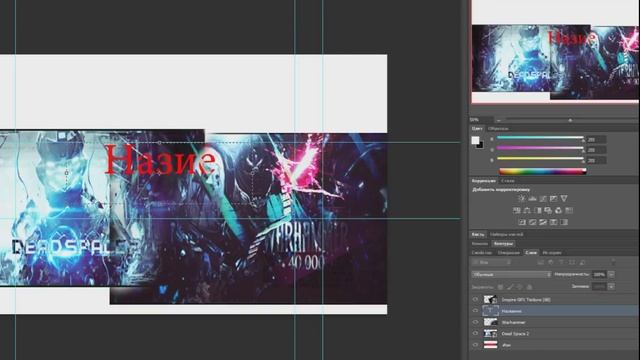Add a Channel Mixer adjustment layer
This screenshot has width=640, height=360.
pos(558,211)
